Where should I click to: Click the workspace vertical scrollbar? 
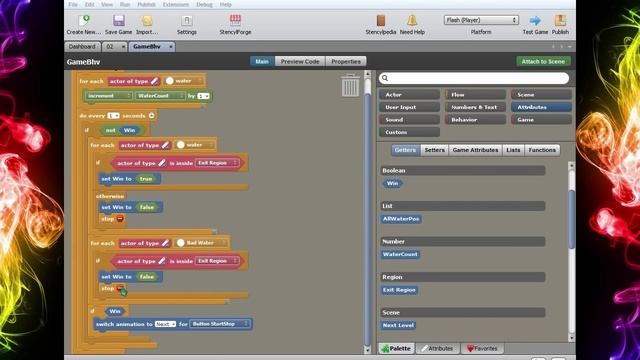coord(367,212)
